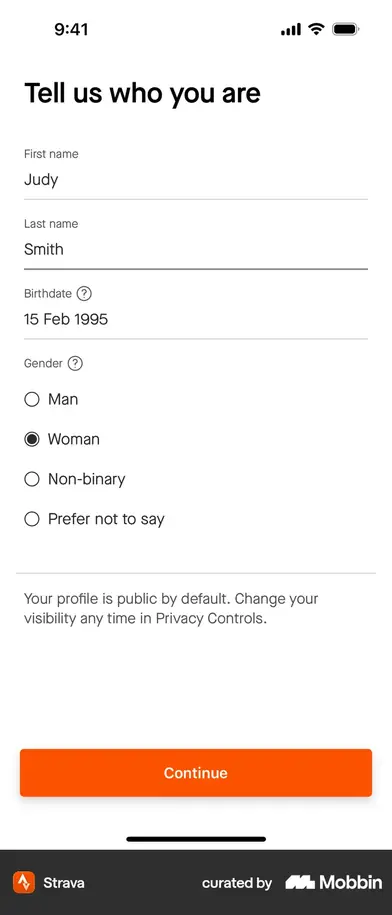Click the orange Continue button

pos(196,773)
